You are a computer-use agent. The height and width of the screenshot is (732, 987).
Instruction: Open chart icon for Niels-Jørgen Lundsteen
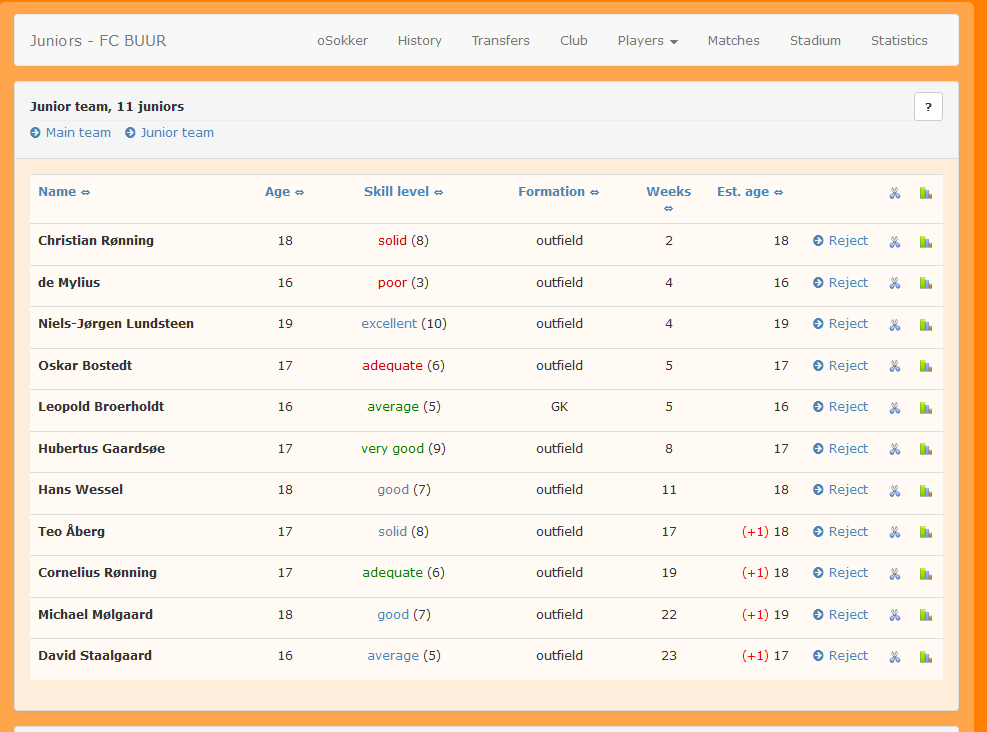tap(925, 325)
